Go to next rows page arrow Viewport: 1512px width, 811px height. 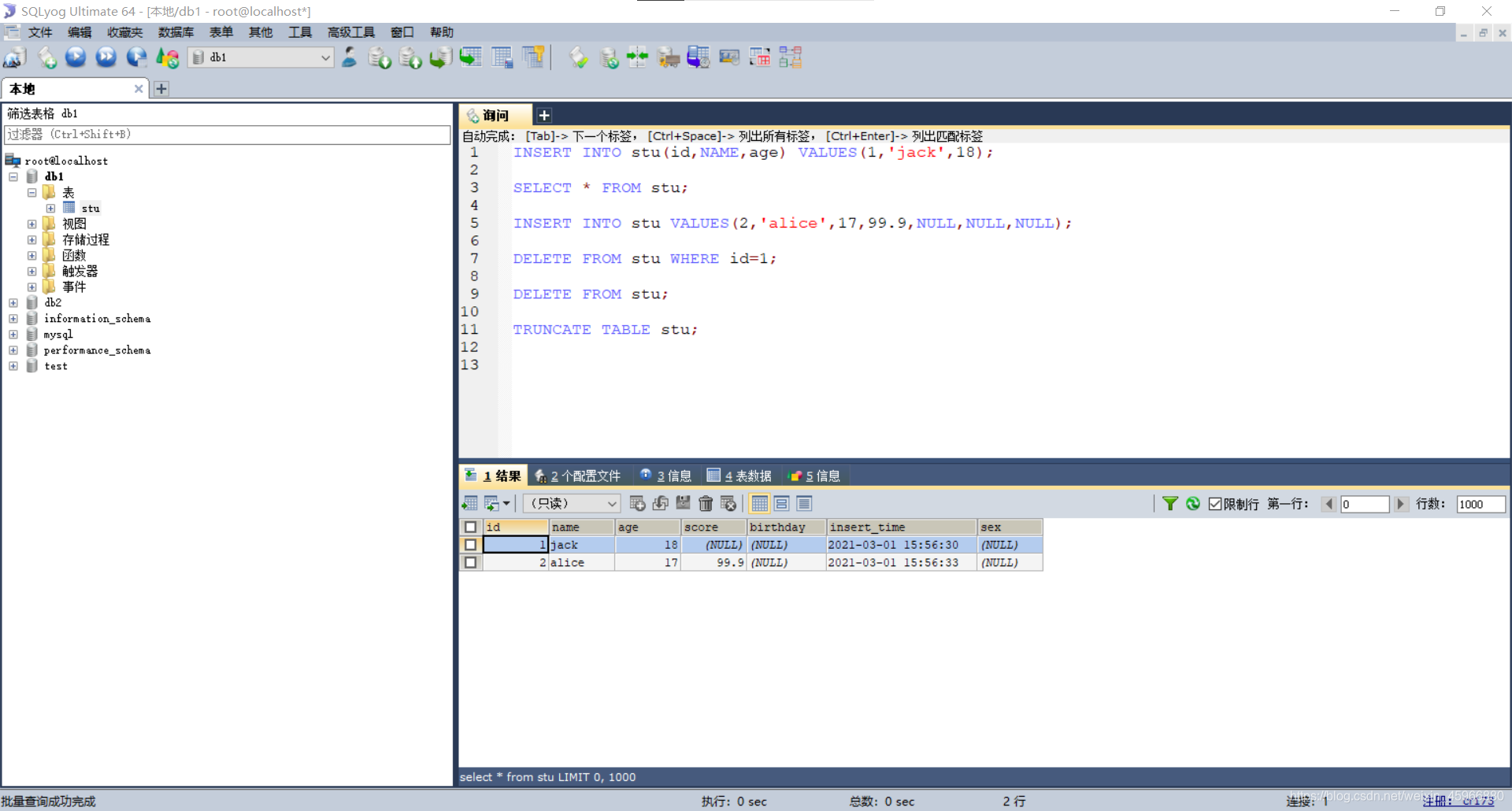1400,504
